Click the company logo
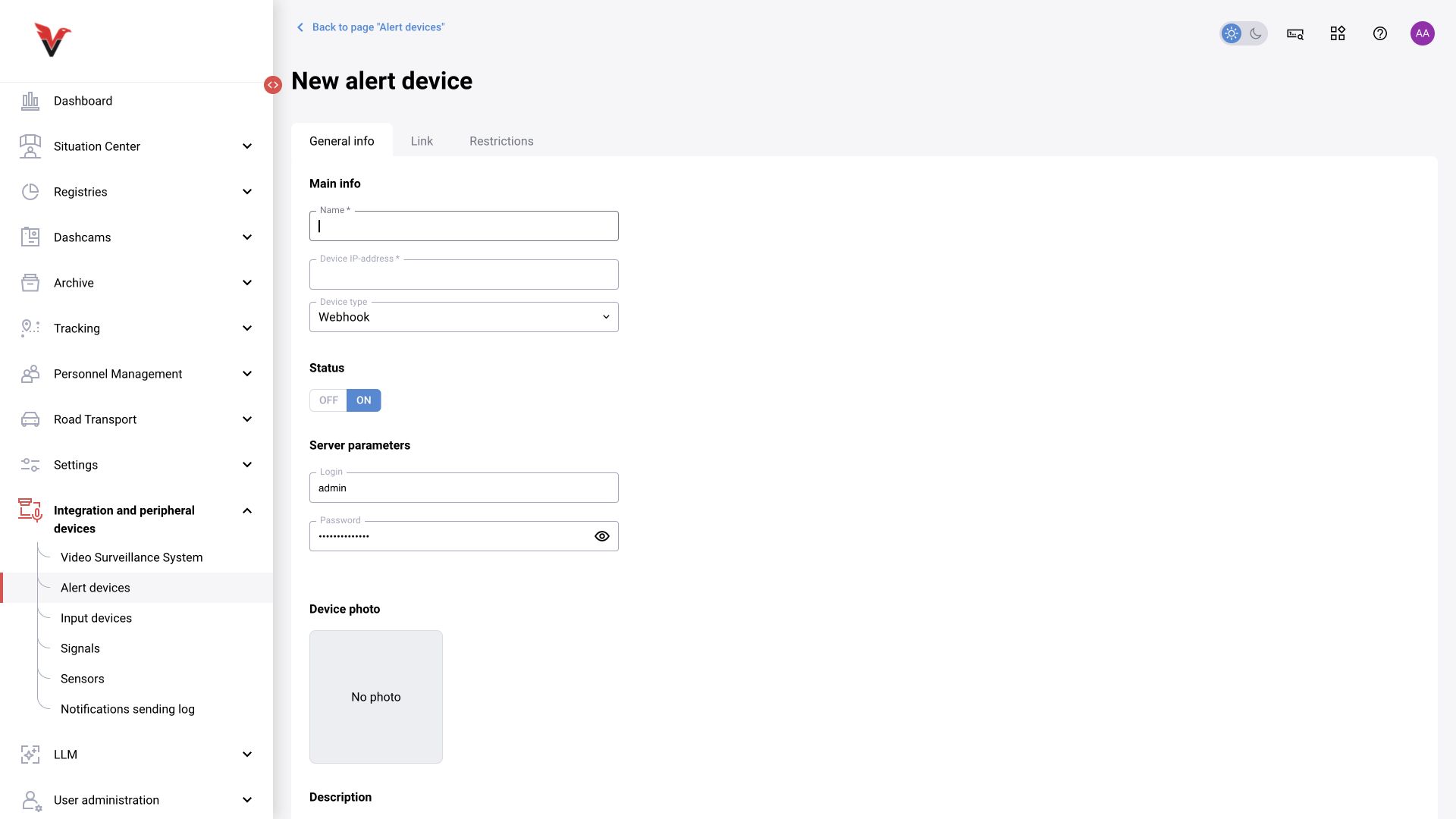The image size is (1456, 819). pyautogui.click(x=52, y=39)
